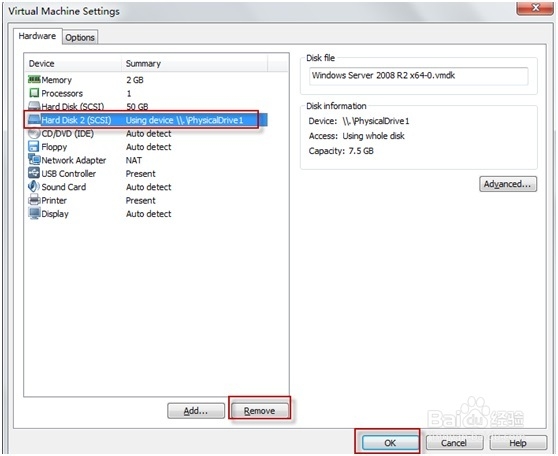Click the Hard Disk (SCSI) drive icon

point(34,106)
